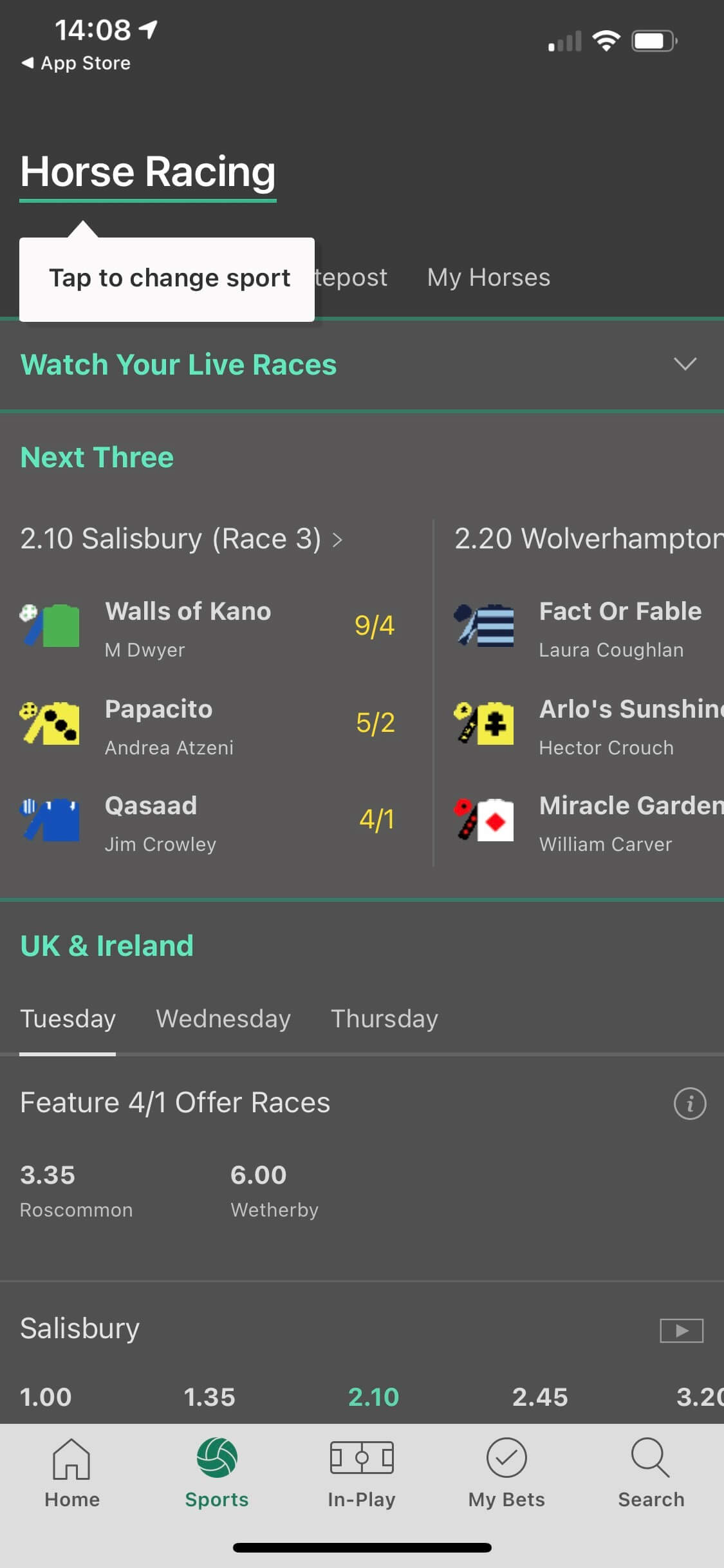Image resolution: width=724 pixels, height=1568 pixels.
Task: Select 5/2 odds for Papacito
Action: click(x=375, y=722)
